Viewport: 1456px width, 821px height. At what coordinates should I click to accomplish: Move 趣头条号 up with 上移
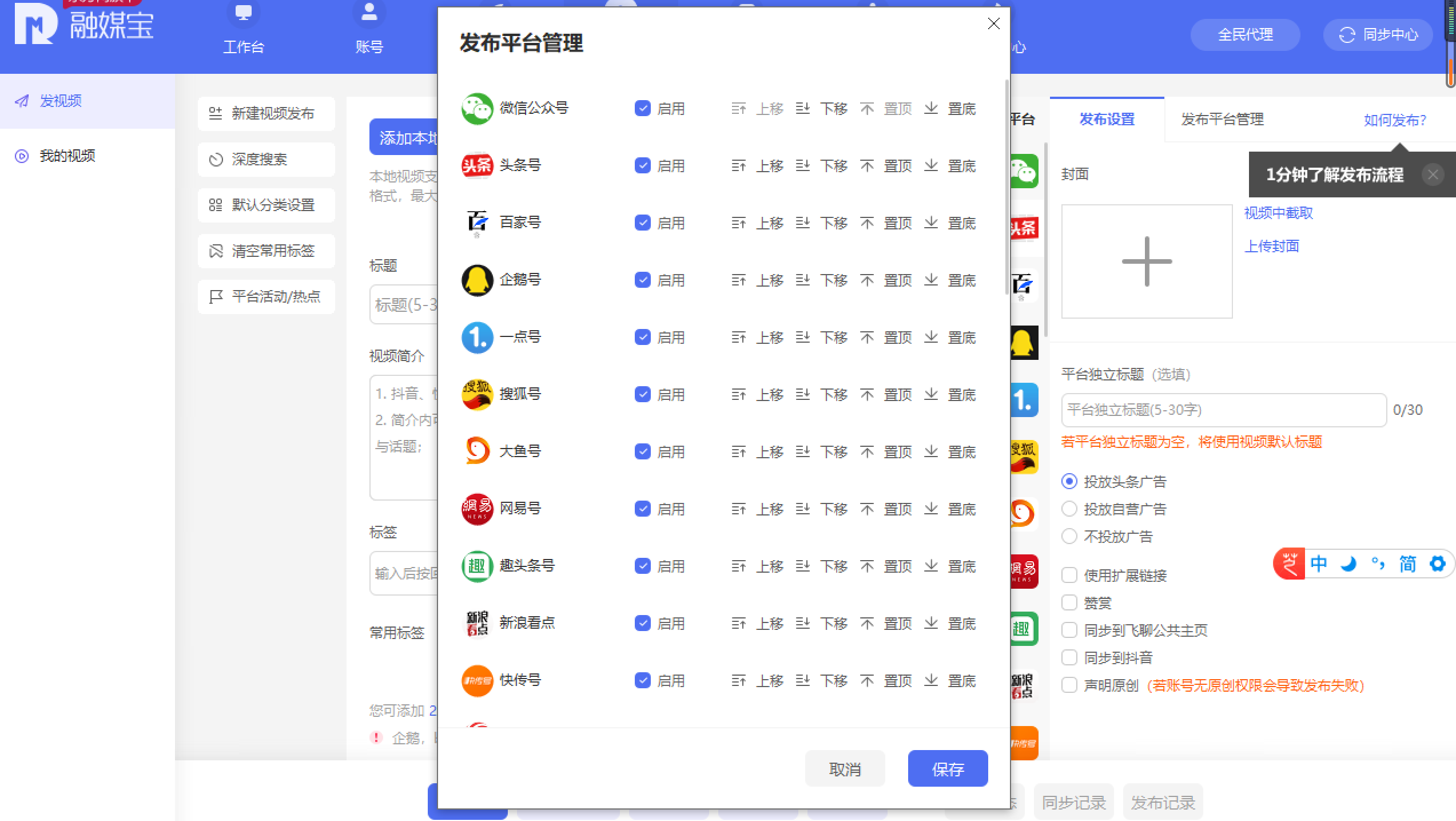[758, 566]
